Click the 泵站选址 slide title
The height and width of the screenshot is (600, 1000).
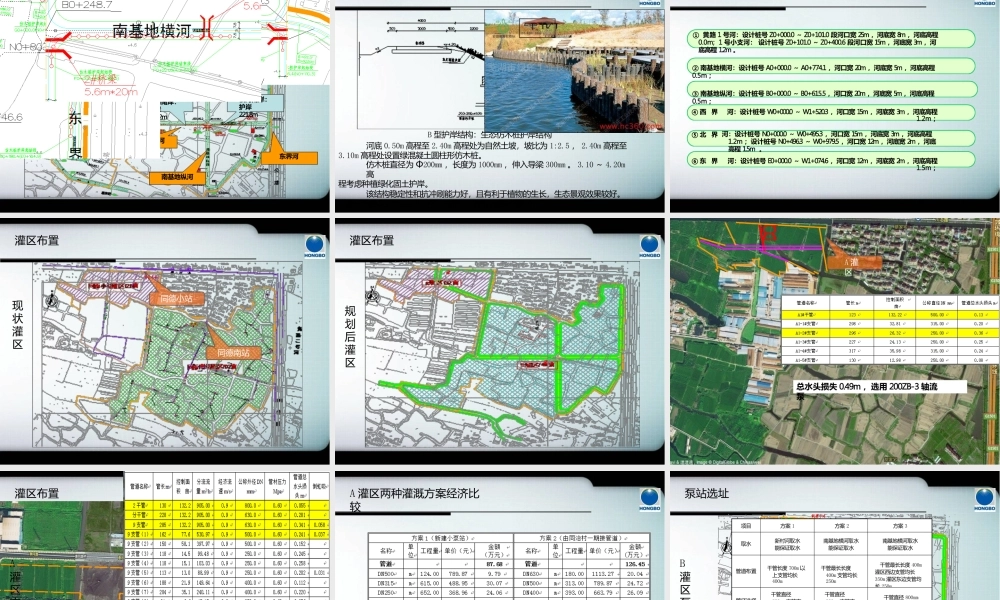click(706, 493)
